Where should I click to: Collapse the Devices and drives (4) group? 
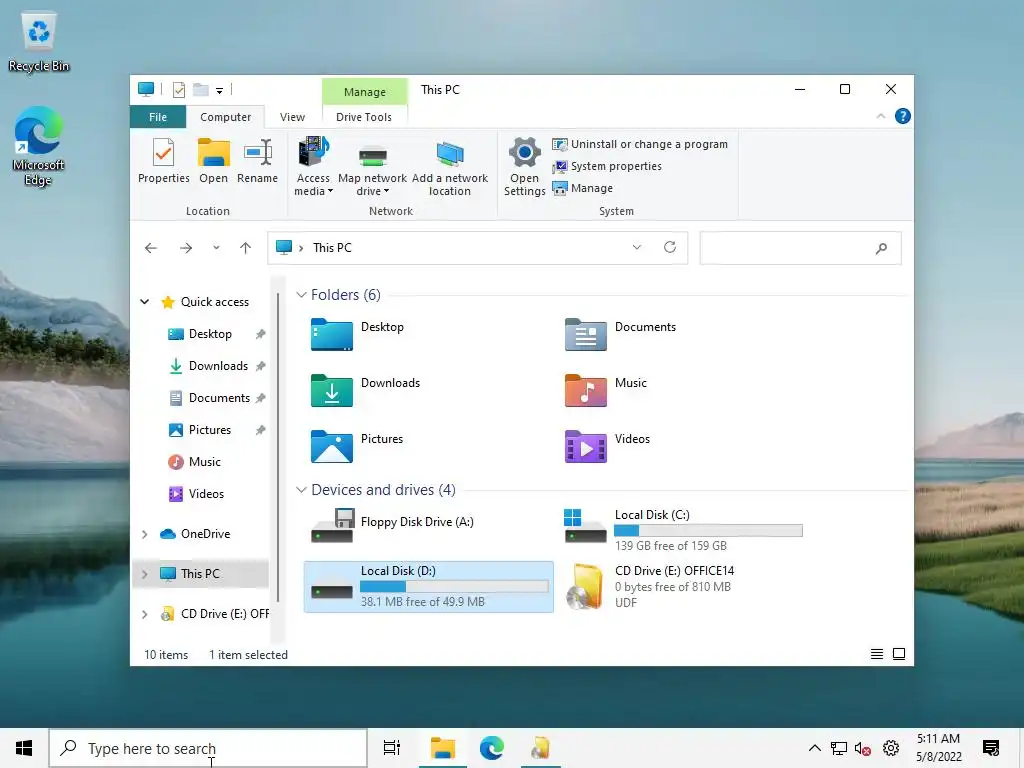[301, 490]
